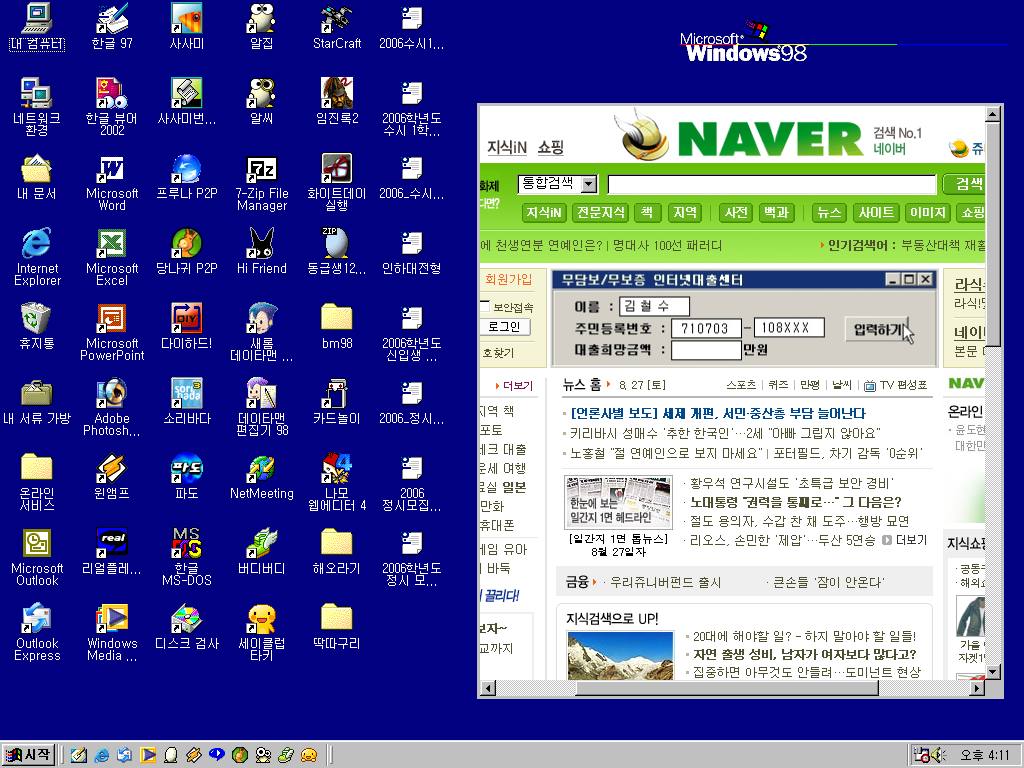The width and height of the screenshot is (1024, 768).
Task: Select the 뉴스 search tab
Action: 829,212
